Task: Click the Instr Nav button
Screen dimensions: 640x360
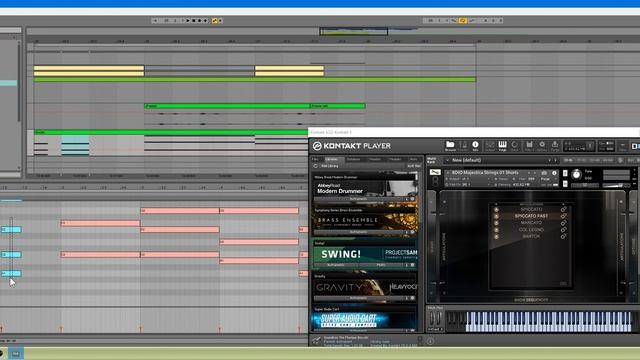Action: (x=413, y=166)
